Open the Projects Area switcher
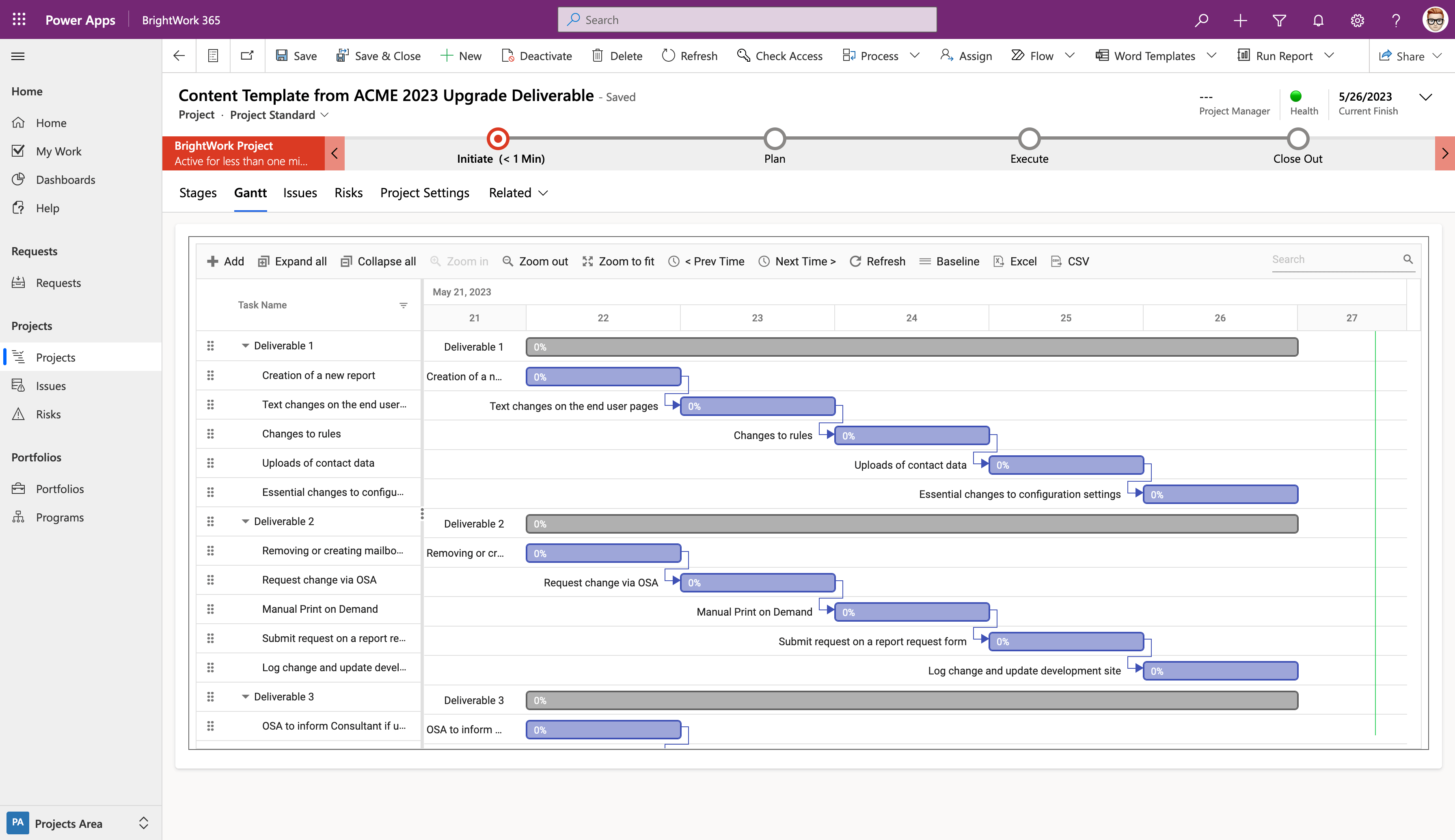The height and width of the screenshot is (840, 1455). click(81, 823)
